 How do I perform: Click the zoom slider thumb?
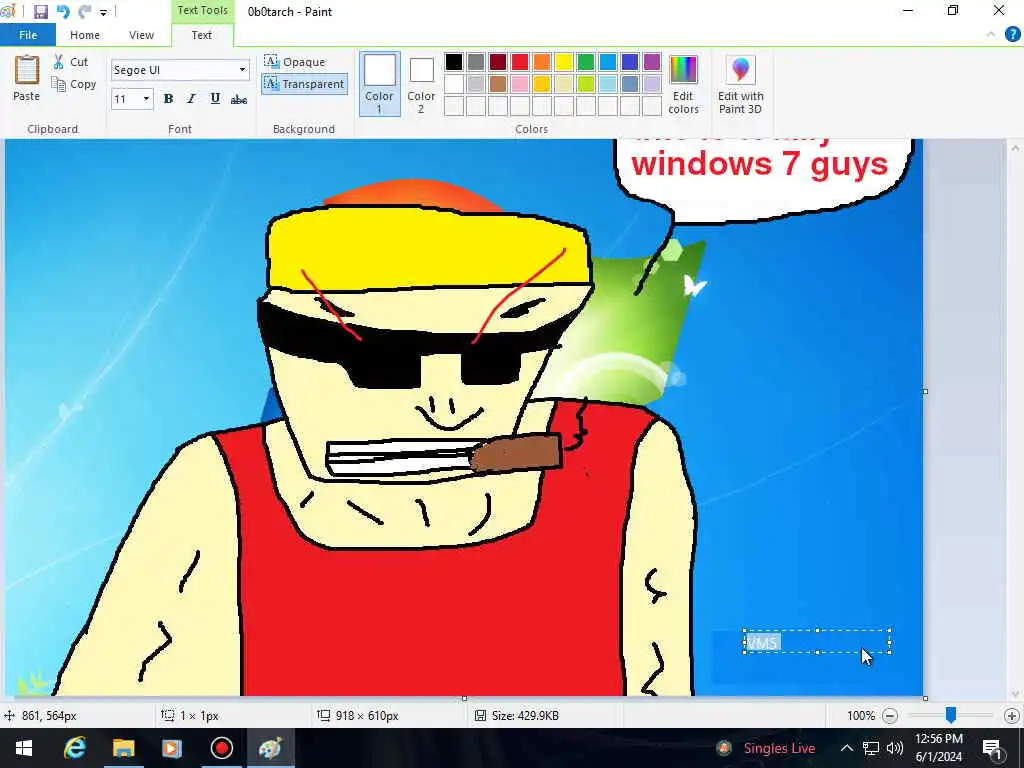tap(951, 715)
